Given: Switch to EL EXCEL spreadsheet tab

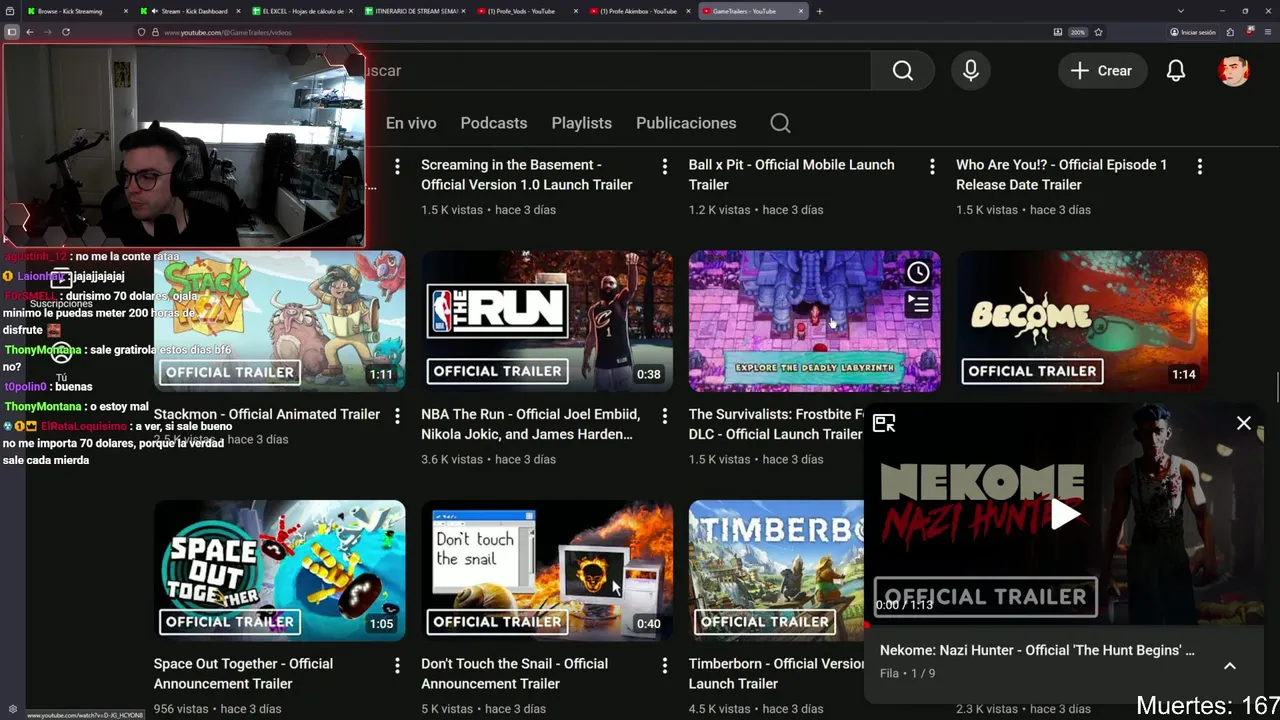Looking at the screenshot, I should point(303,11).
